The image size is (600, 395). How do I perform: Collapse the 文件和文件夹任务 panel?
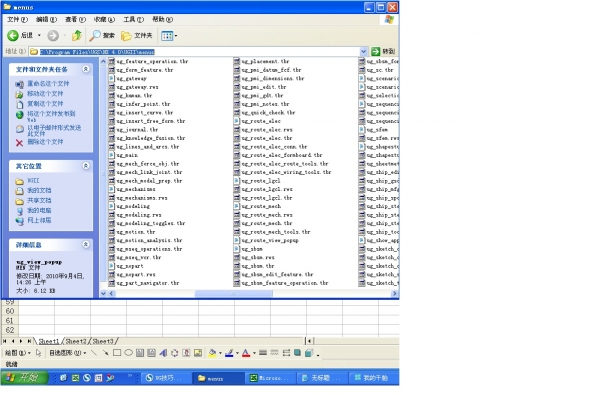coord(86,69)
